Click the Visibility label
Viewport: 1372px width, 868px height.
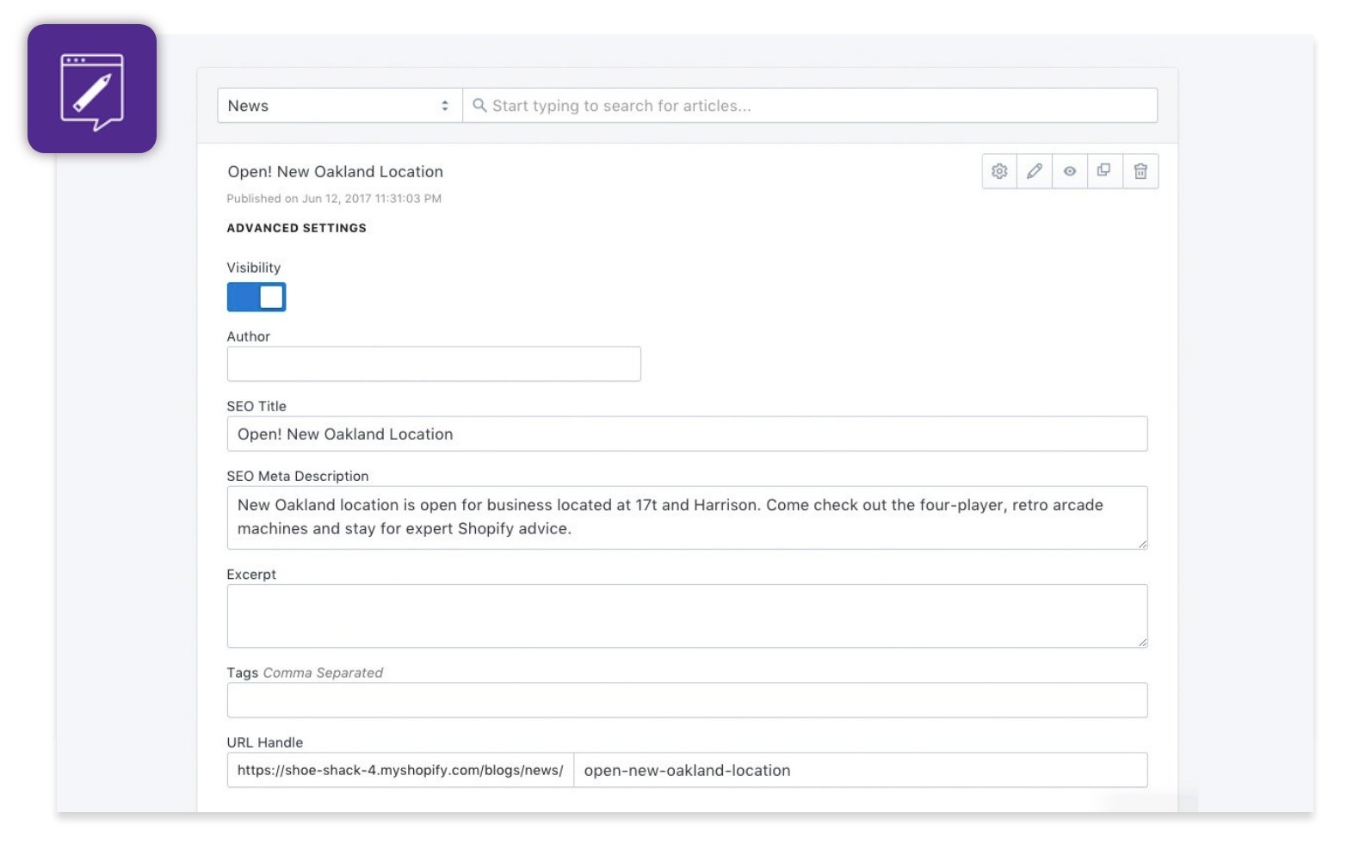(254, 268)
